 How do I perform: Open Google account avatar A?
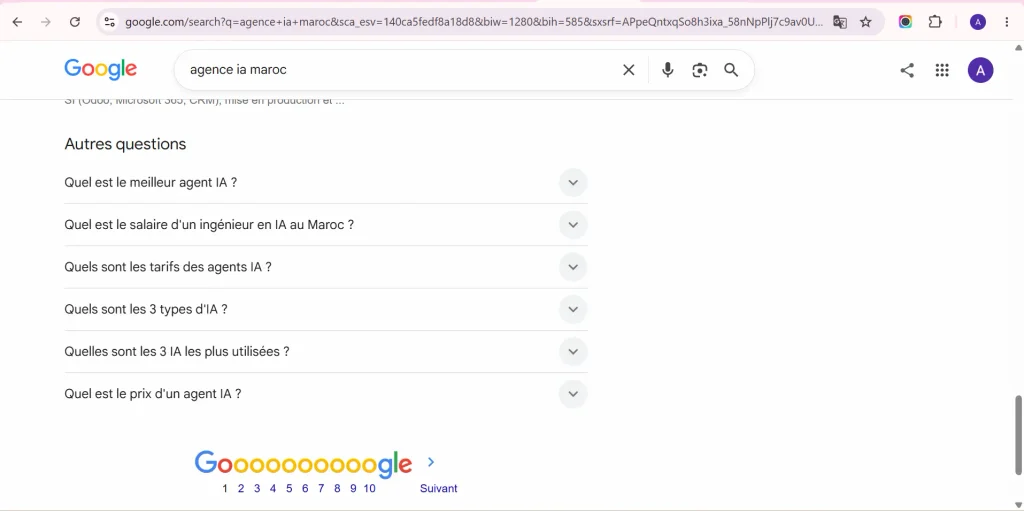coord(980,71)
